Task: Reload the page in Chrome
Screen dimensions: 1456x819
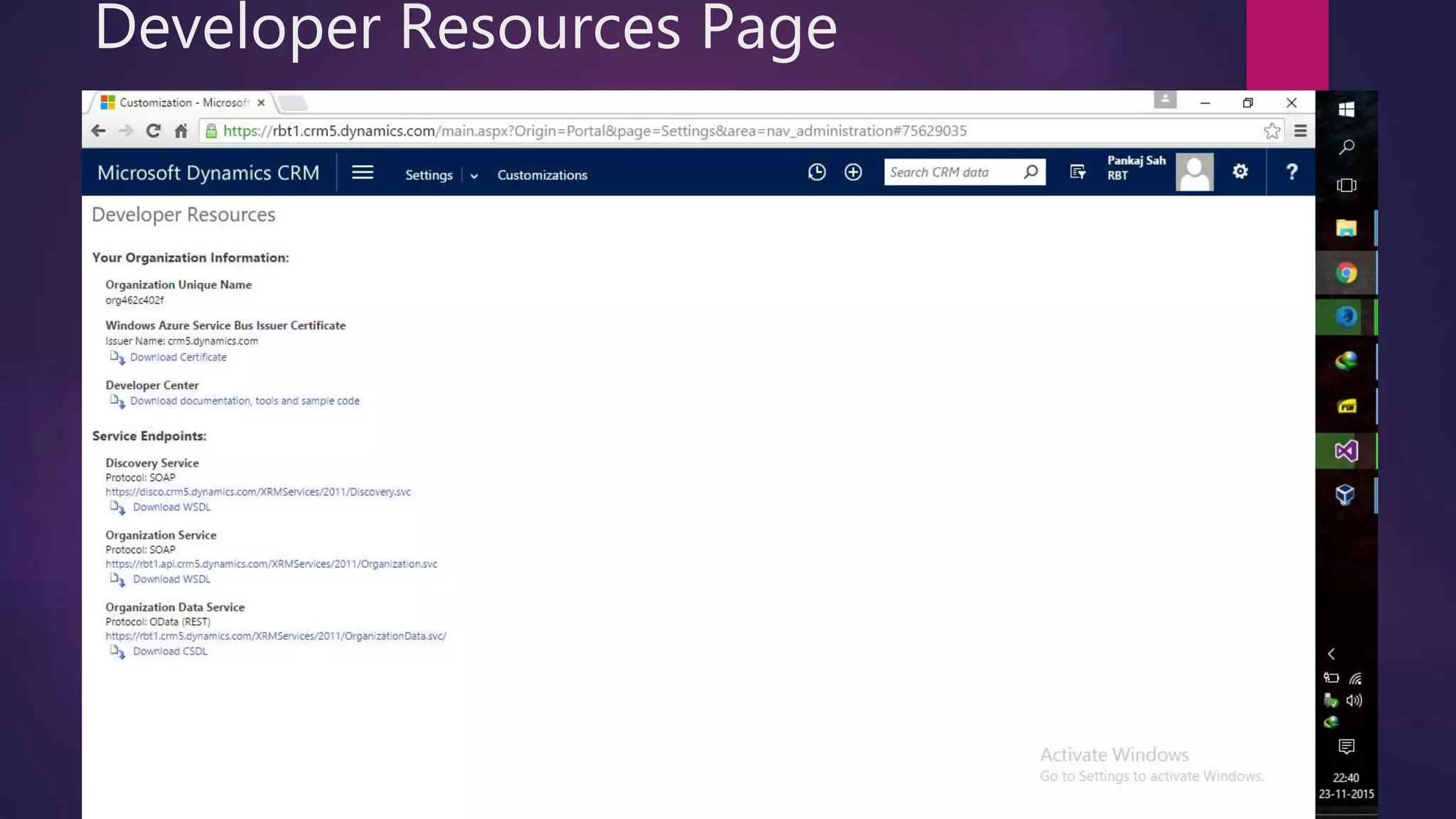Action: (x=153, y=131)
